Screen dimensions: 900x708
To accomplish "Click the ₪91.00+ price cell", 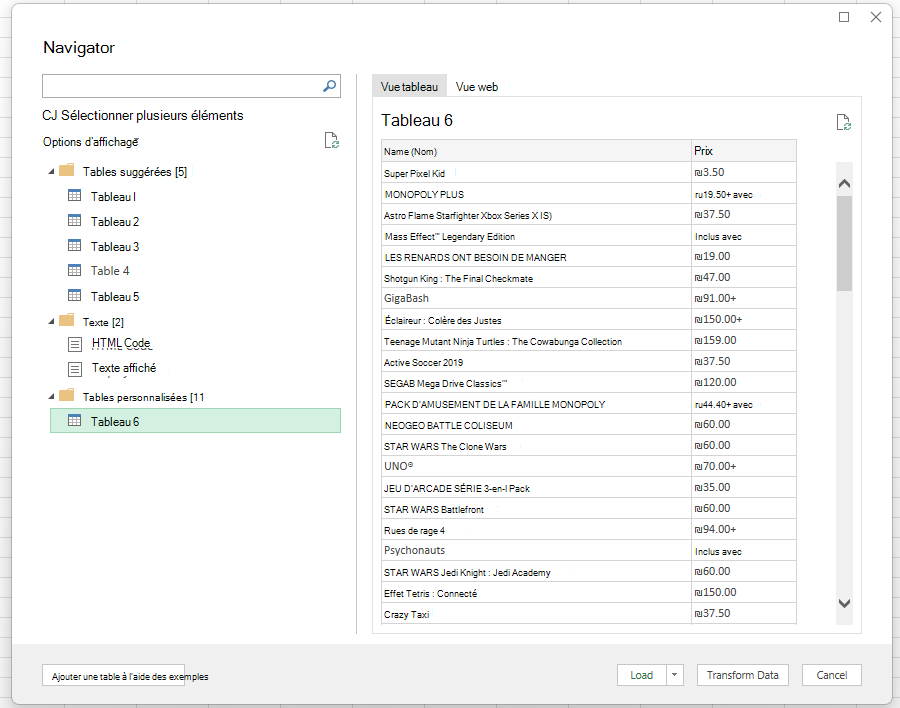I will click(x=744, y=299).
